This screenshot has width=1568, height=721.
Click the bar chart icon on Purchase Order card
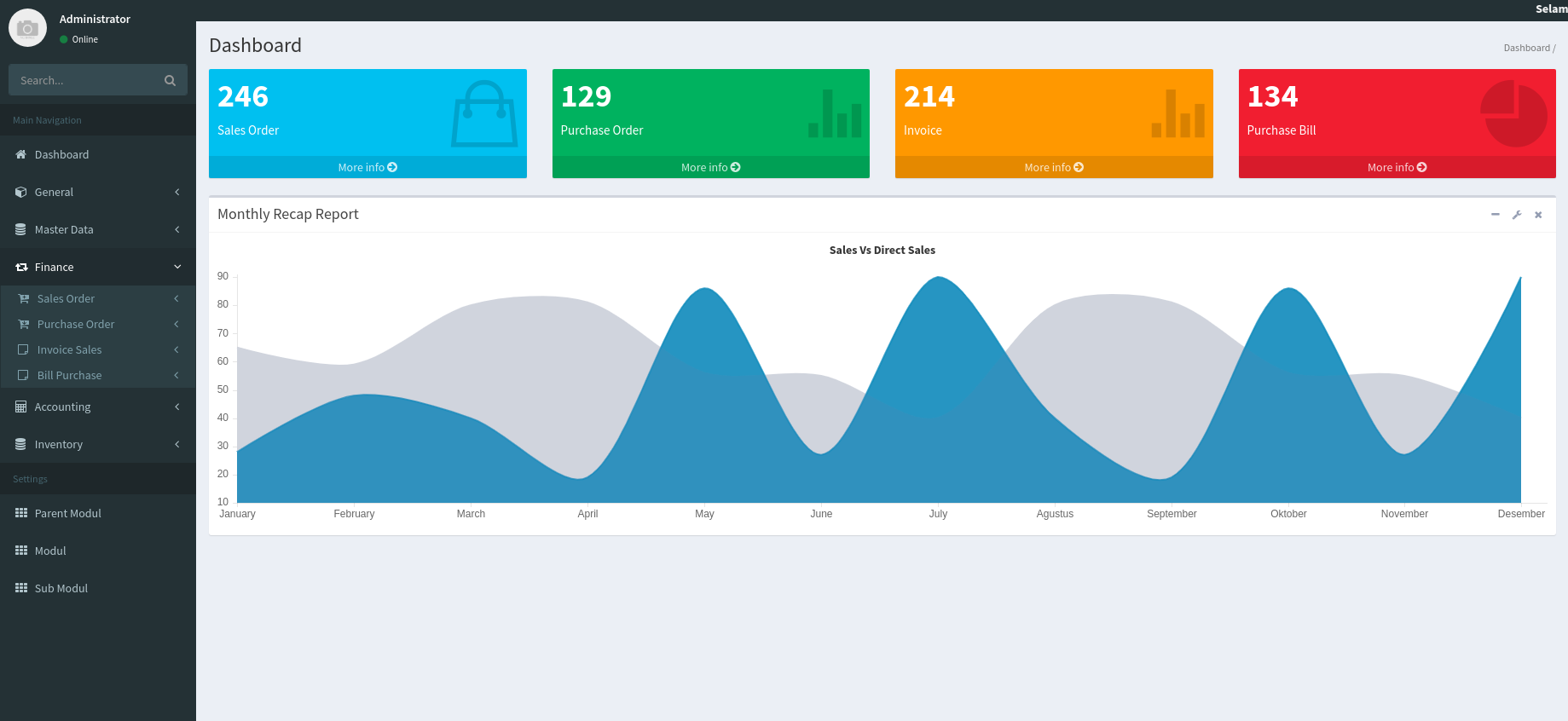pyautogui.click(x=835, y=114)
